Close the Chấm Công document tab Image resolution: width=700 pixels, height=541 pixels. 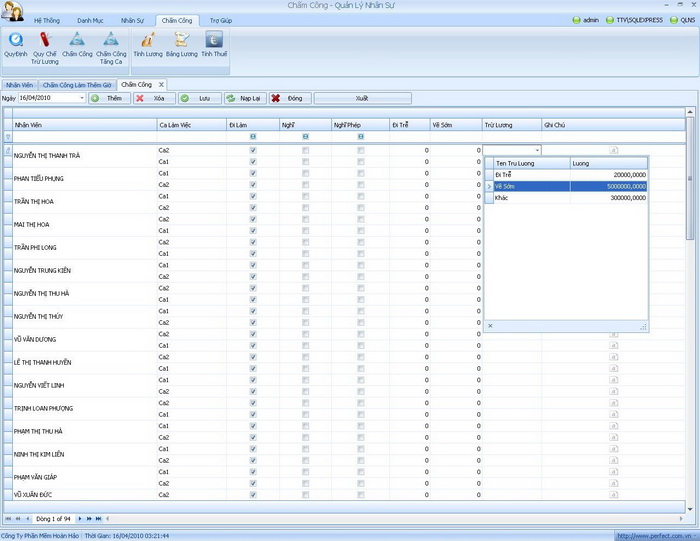click(161, 84)
